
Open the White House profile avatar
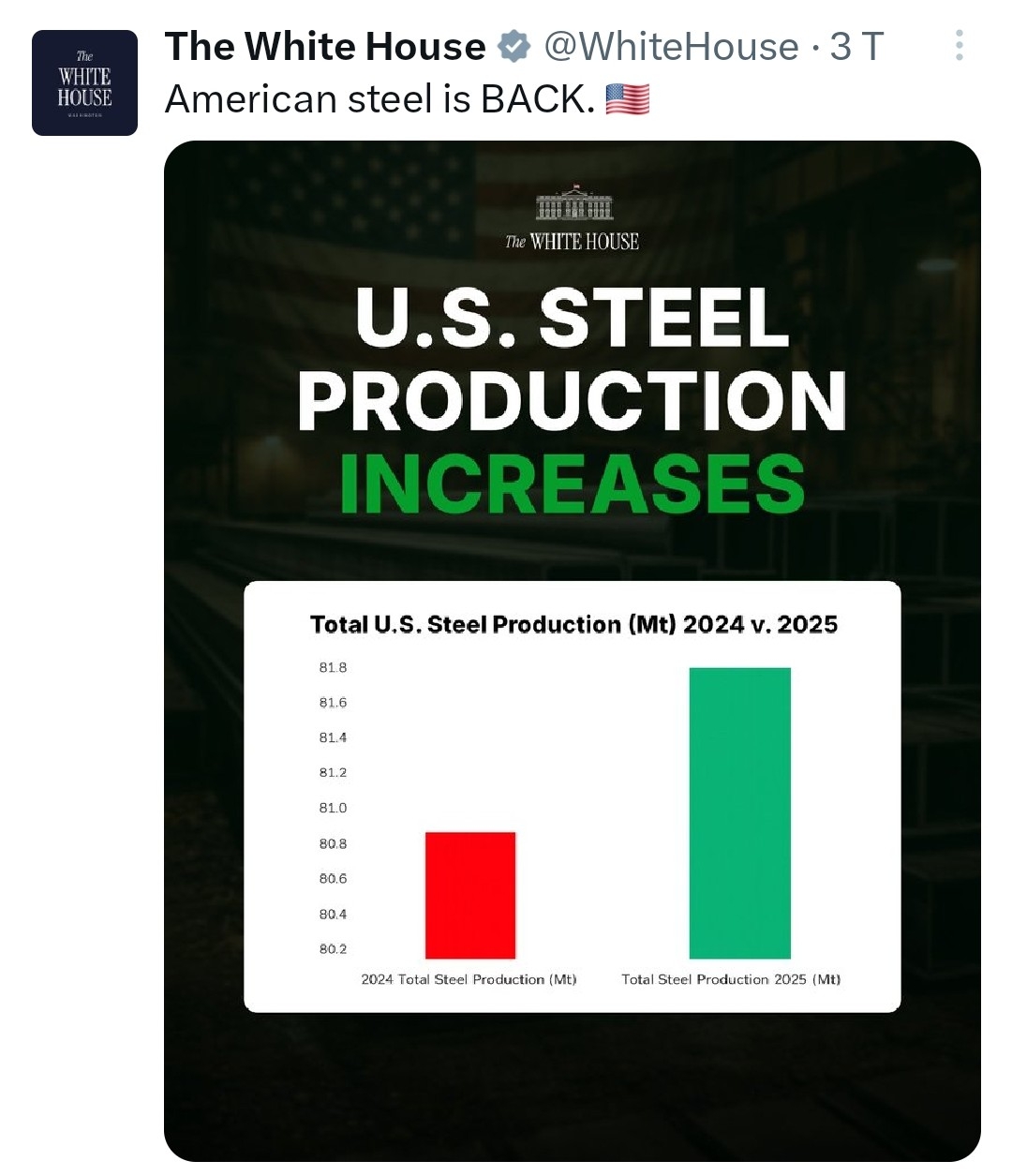click(x=84, y=82)
